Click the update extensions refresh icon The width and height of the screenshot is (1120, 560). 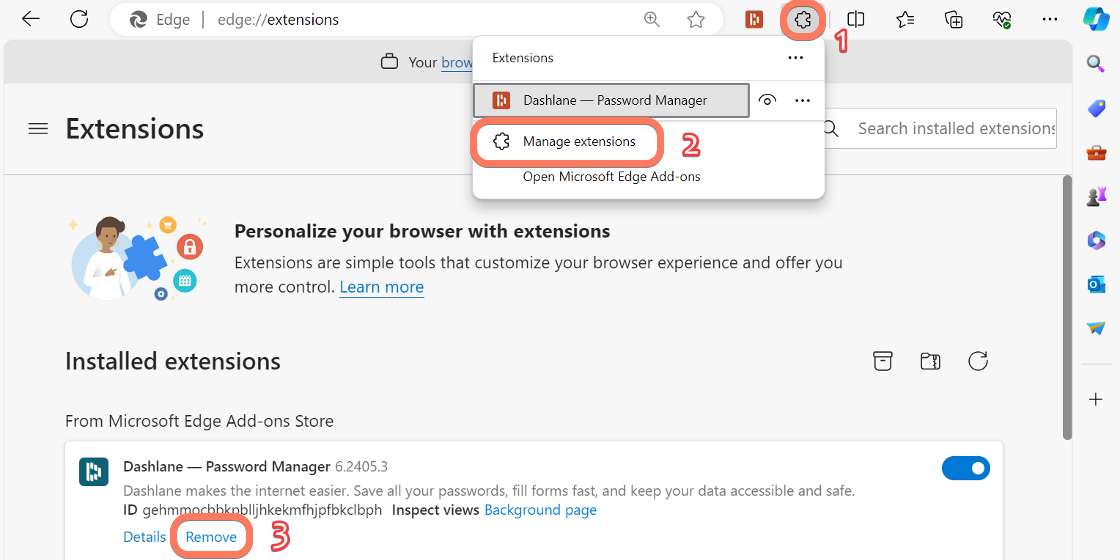pos(978,361)
